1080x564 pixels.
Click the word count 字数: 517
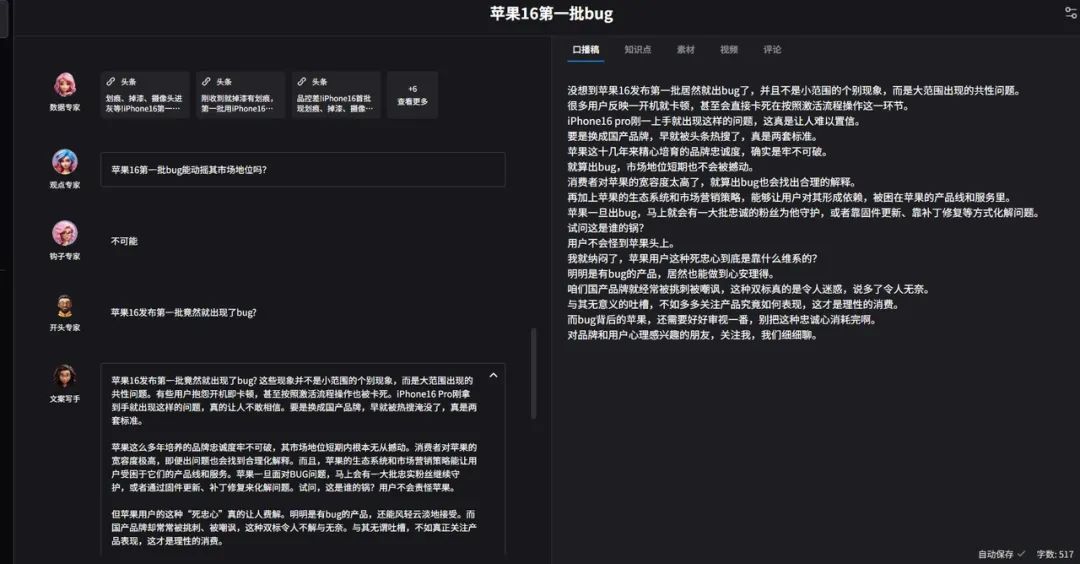point(1055,554)
